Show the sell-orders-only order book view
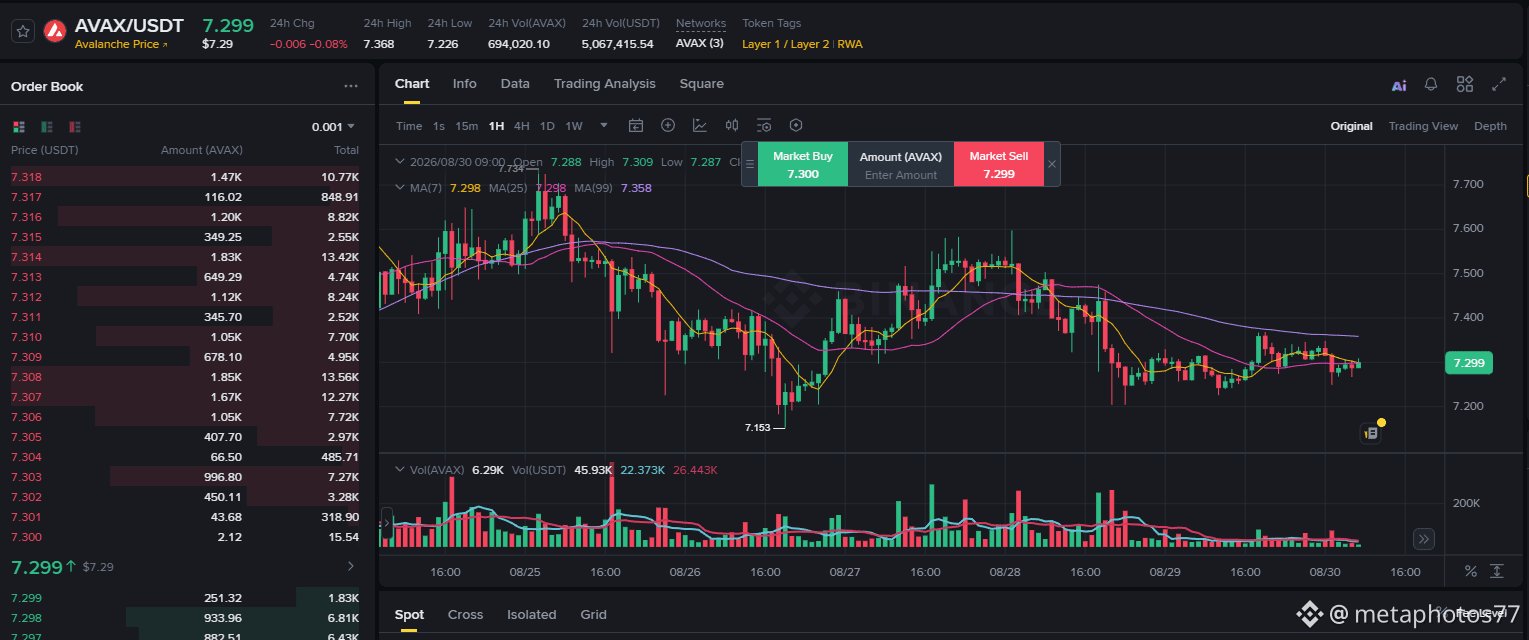 coord(75,127)
